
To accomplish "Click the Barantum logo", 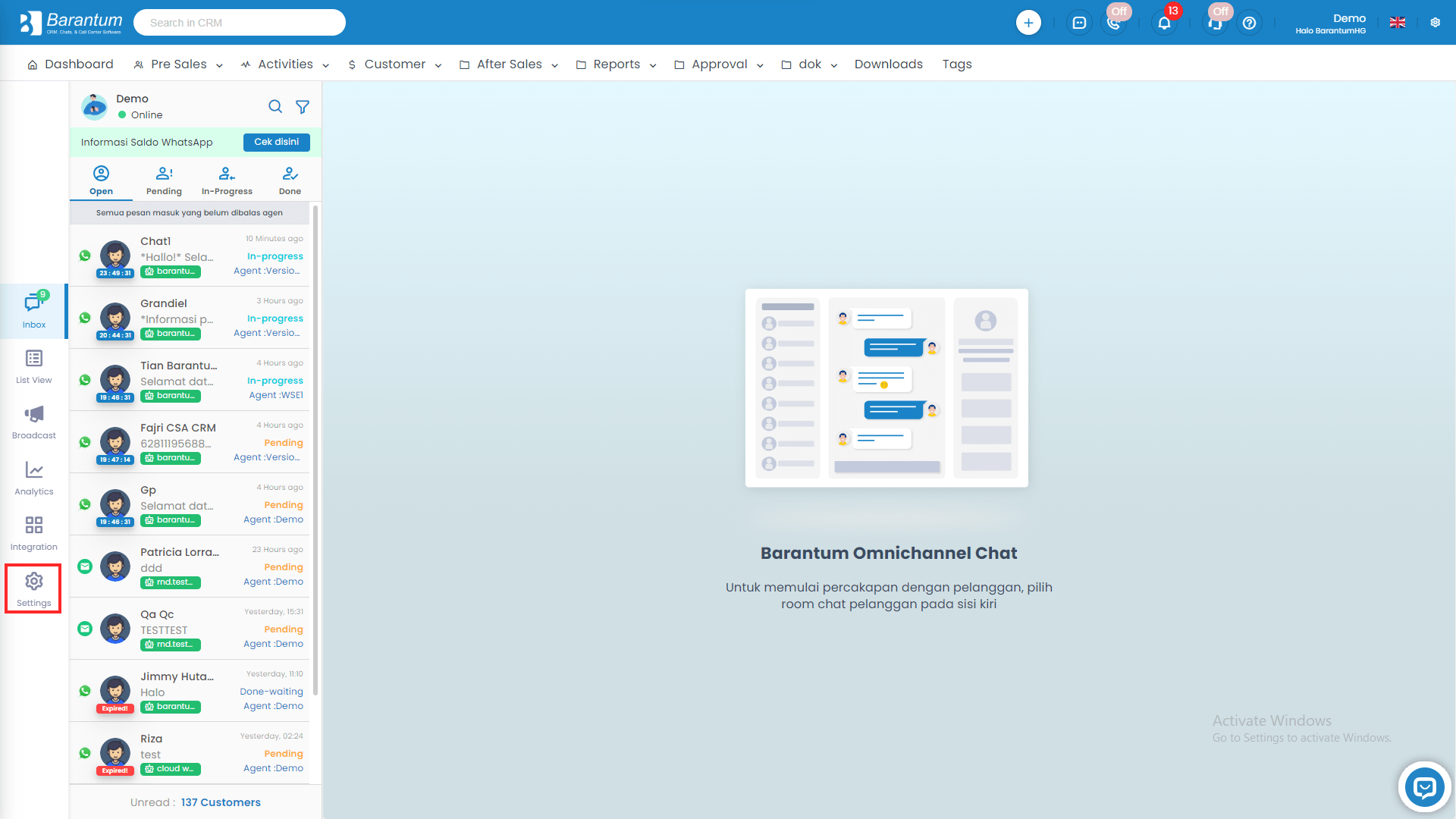I will [71, 23].
